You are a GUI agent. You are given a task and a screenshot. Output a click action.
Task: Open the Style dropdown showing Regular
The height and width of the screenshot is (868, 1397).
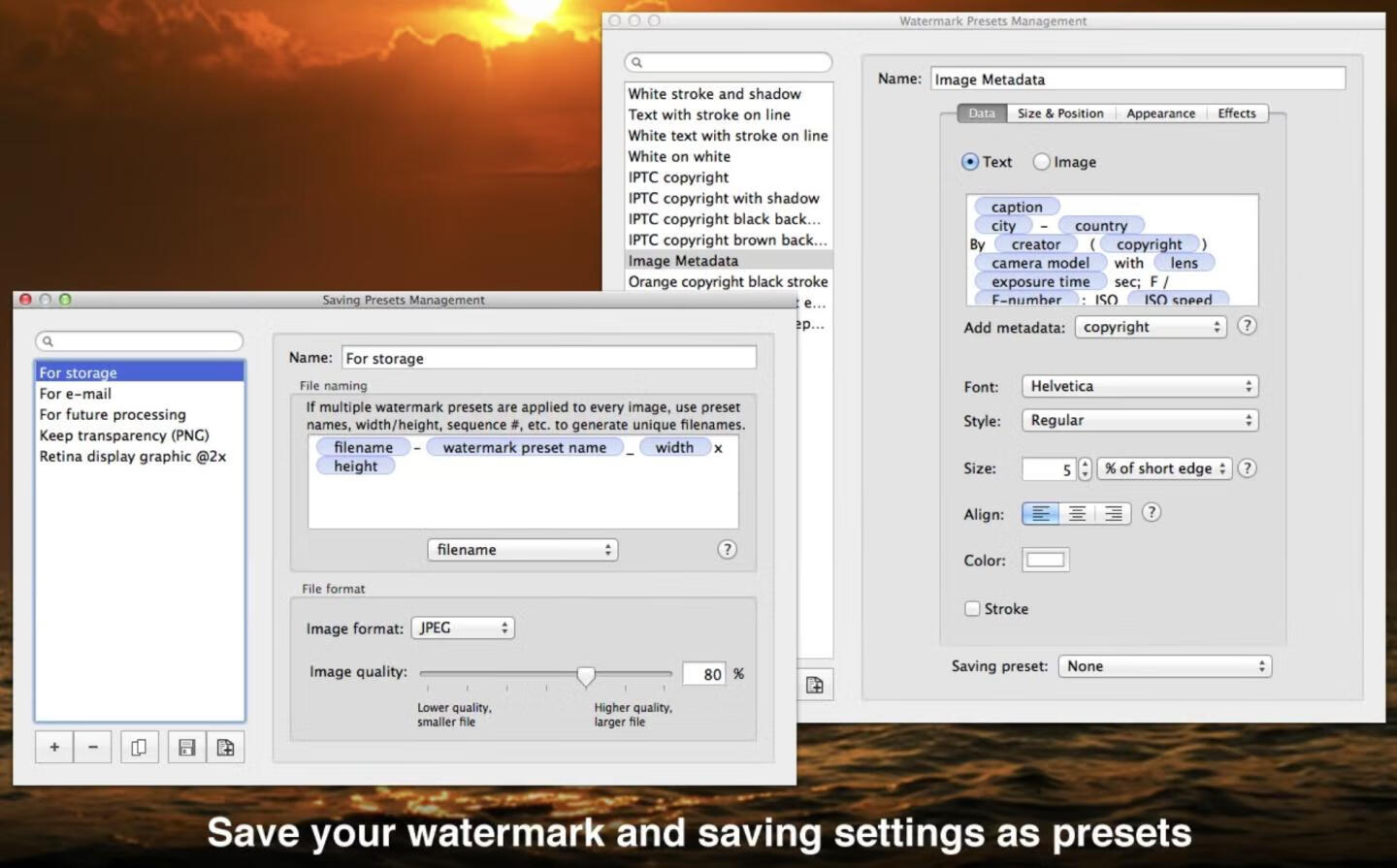[x=1140, y=420]
